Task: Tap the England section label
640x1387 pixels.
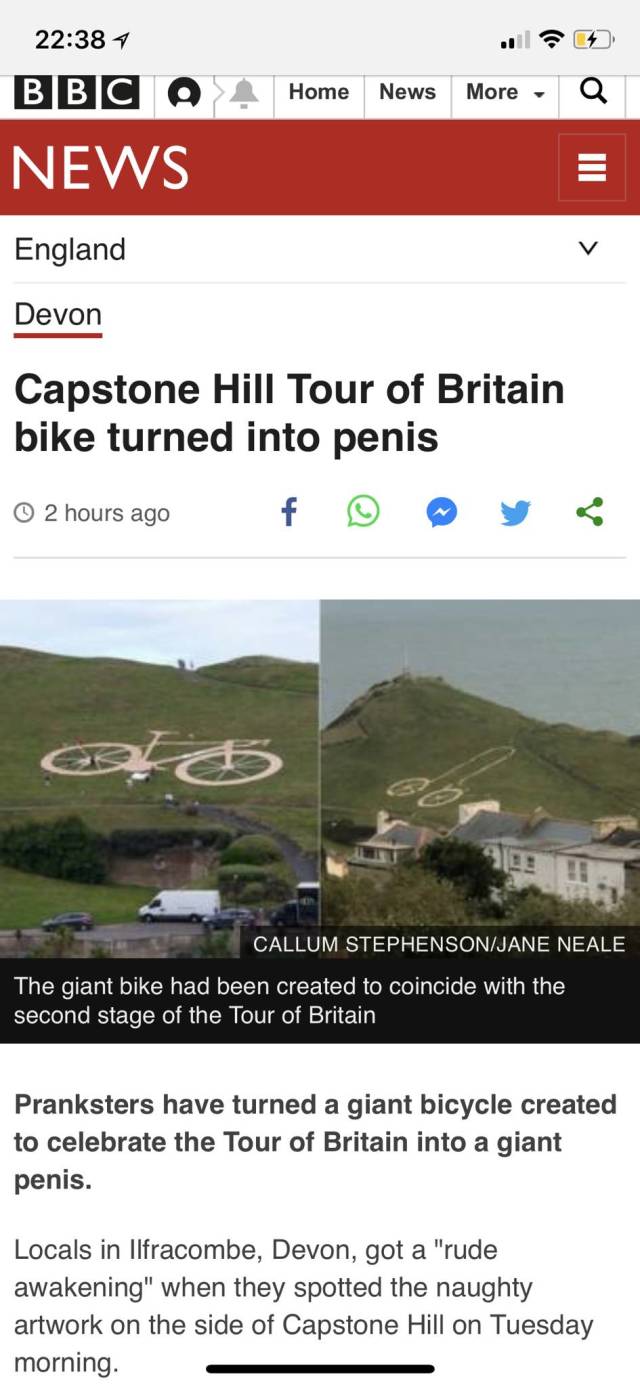Action: [70, 249]
